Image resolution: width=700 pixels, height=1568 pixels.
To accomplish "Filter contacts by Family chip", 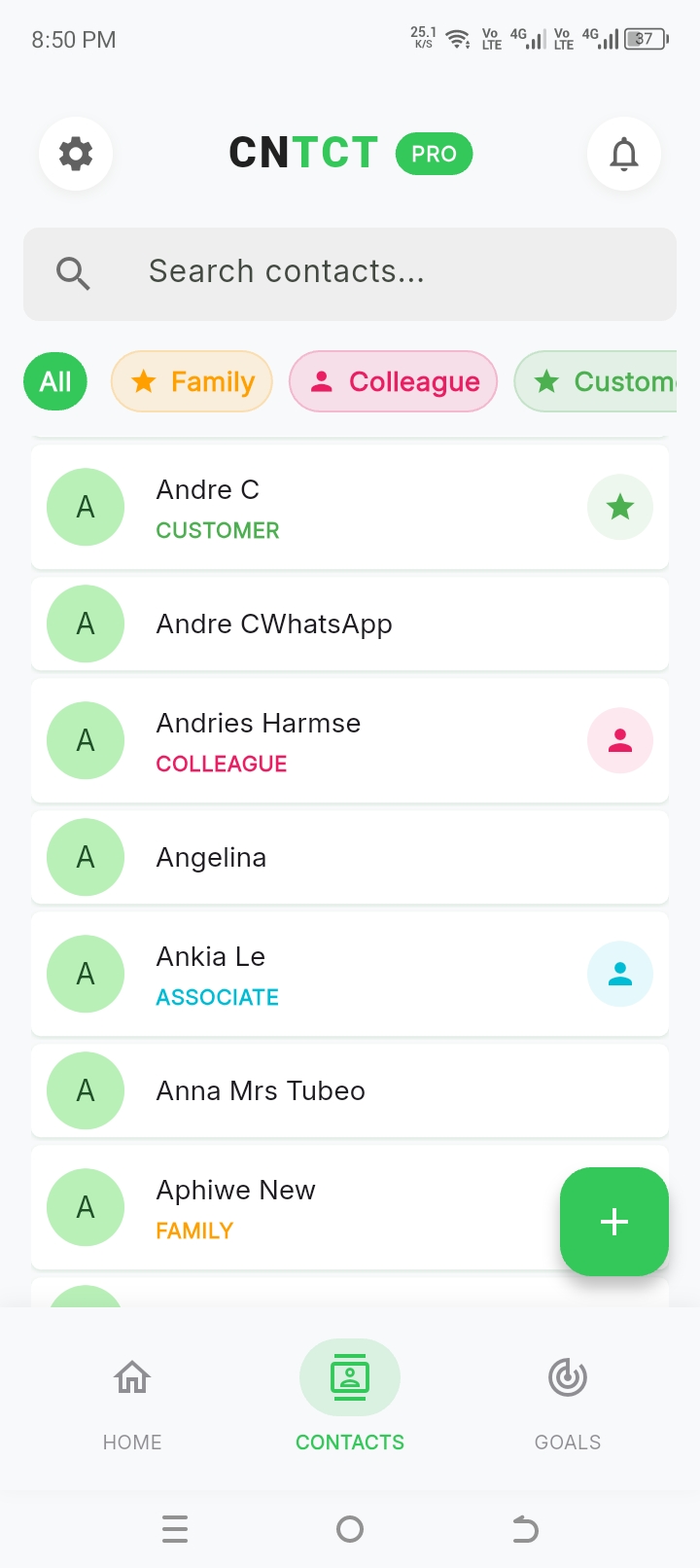I will [x=192, y=381].
